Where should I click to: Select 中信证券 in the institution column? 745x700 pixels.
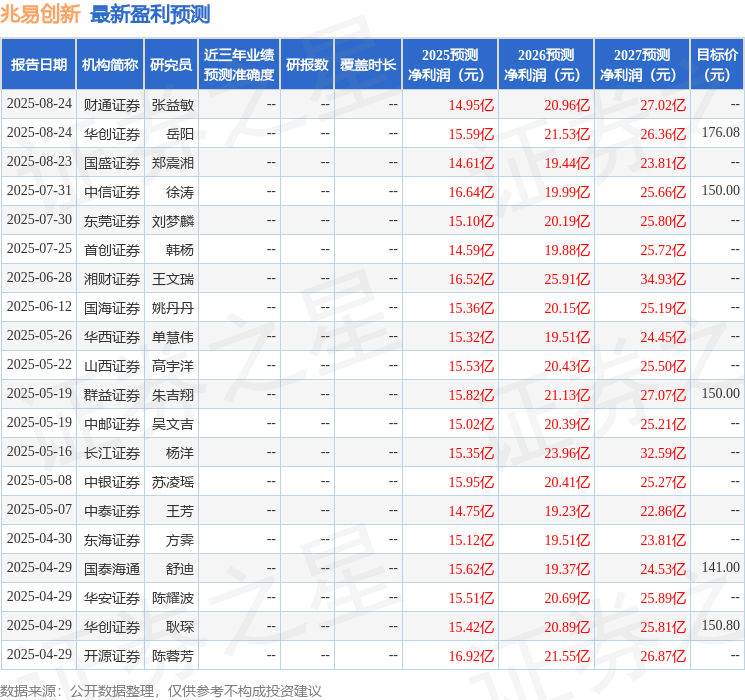[x=112, y=192]
